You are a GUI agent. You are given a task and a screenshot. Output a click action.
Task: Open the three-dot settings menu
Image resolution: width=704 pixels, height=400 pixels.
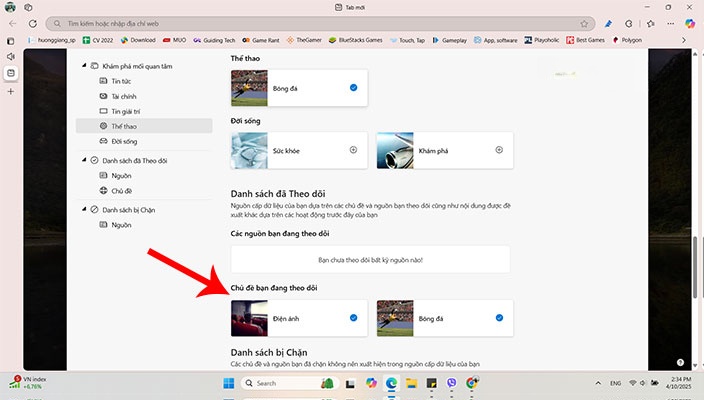click(x=670, y=23)
